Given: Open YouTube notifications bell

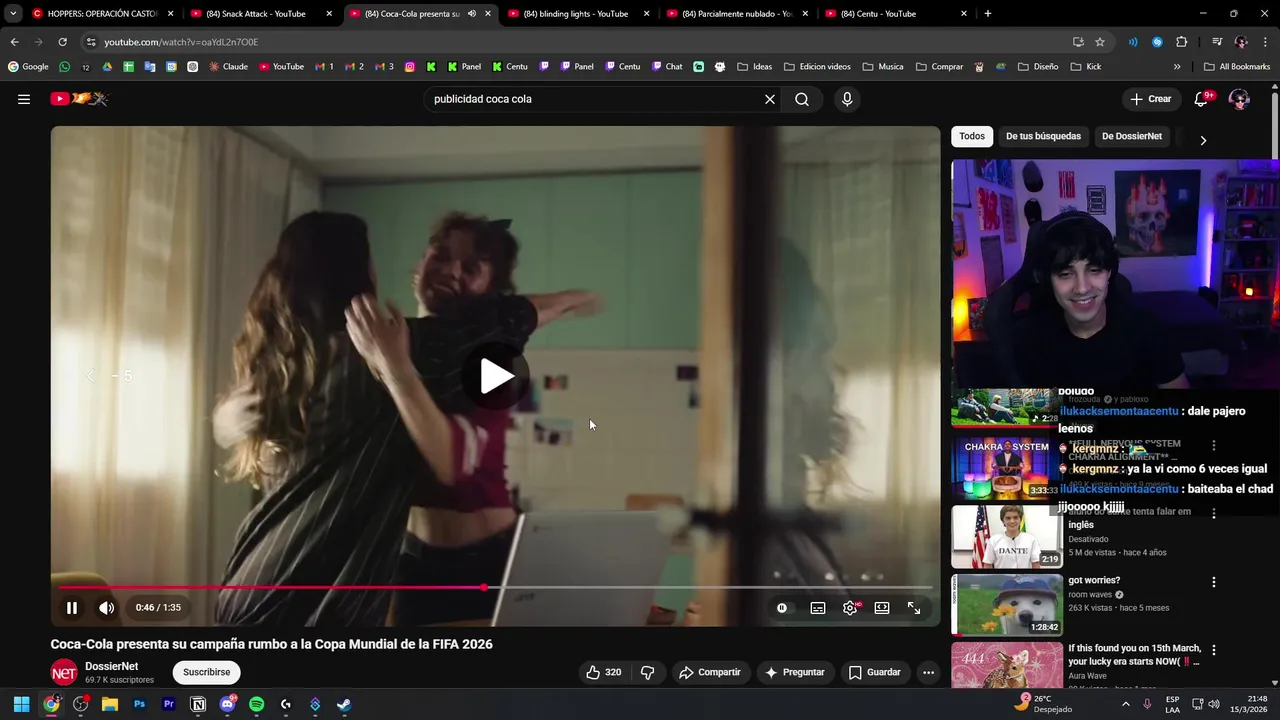Looking at the screenshot, I should click(1202, 99).
